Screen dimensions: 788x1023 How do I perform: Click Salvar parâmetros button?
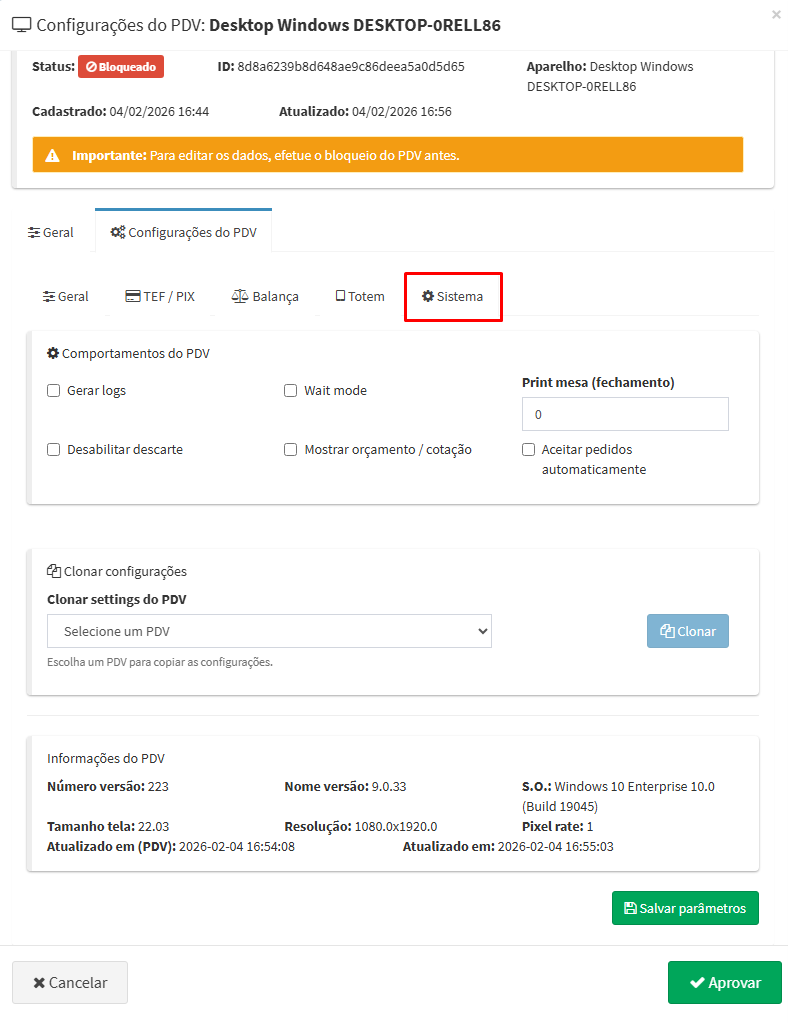685,908
